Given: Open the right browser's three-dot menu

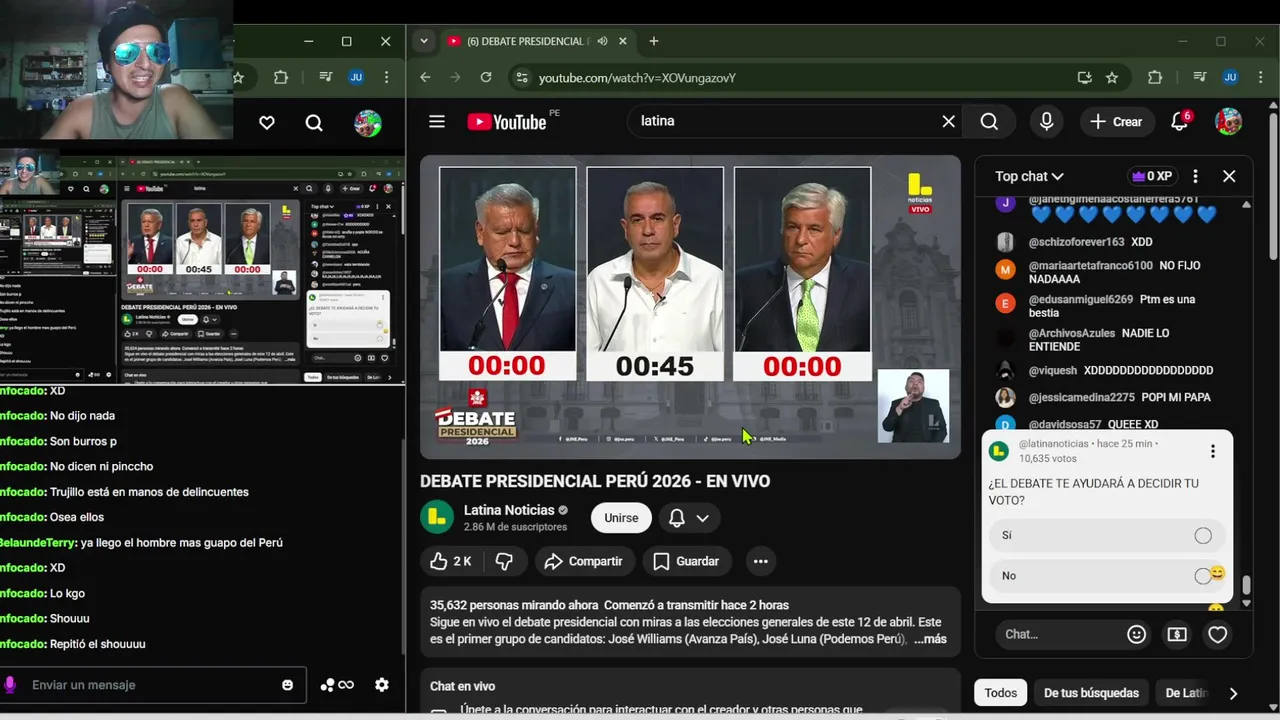Looking at the screenshot, I should point(1262,77).
